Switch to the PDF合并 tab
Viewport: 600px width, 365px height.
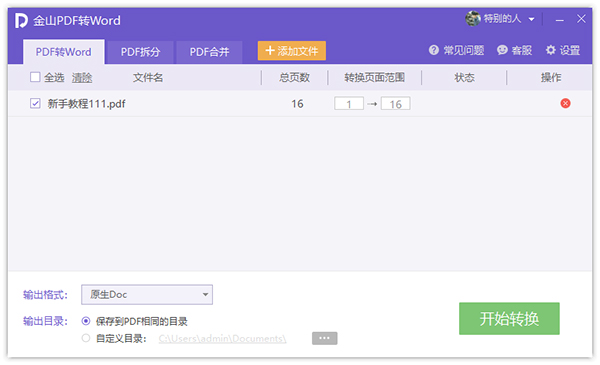209,52
